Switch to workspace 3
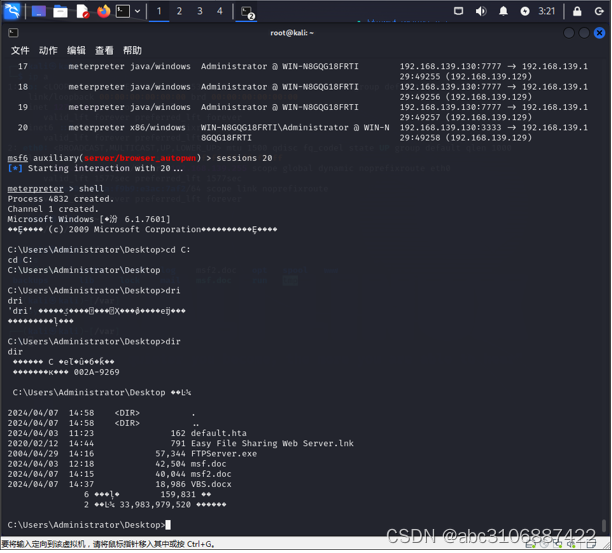Viewport: 612px width, 553px height. point(200,11)
